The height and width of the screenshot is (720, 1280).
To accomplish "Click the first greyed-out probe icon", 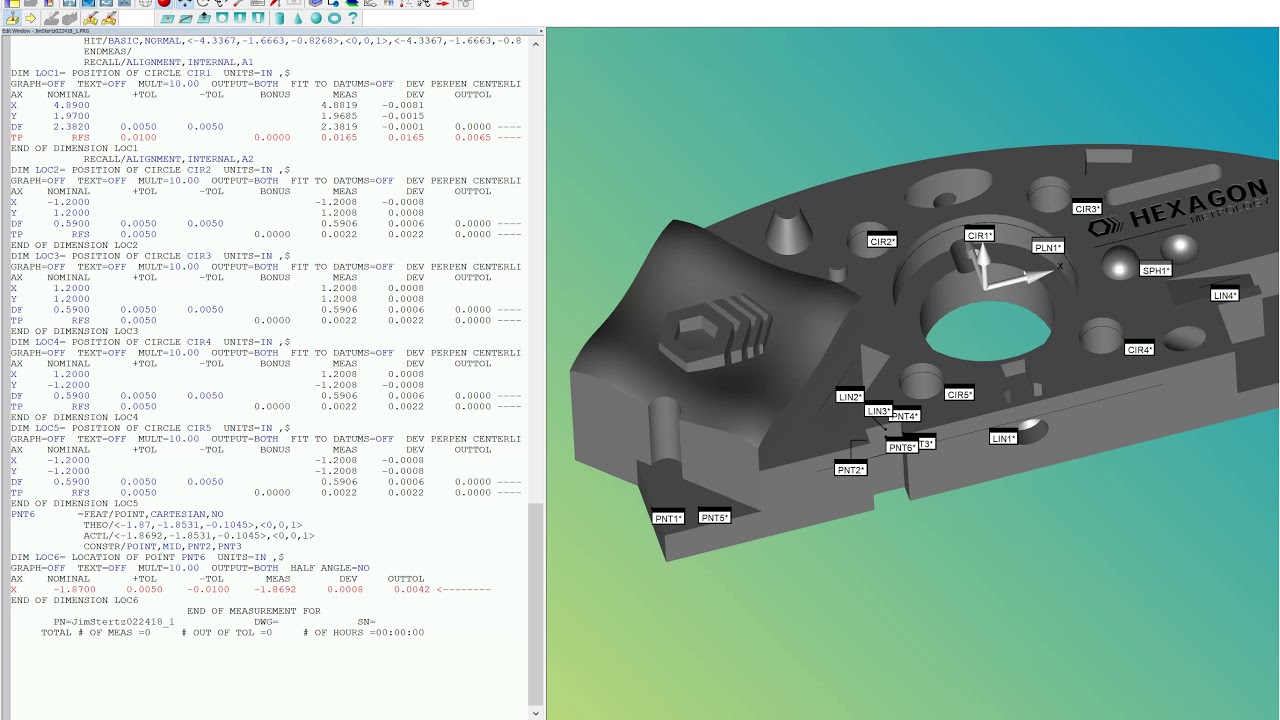I will [x=51, y=18].
